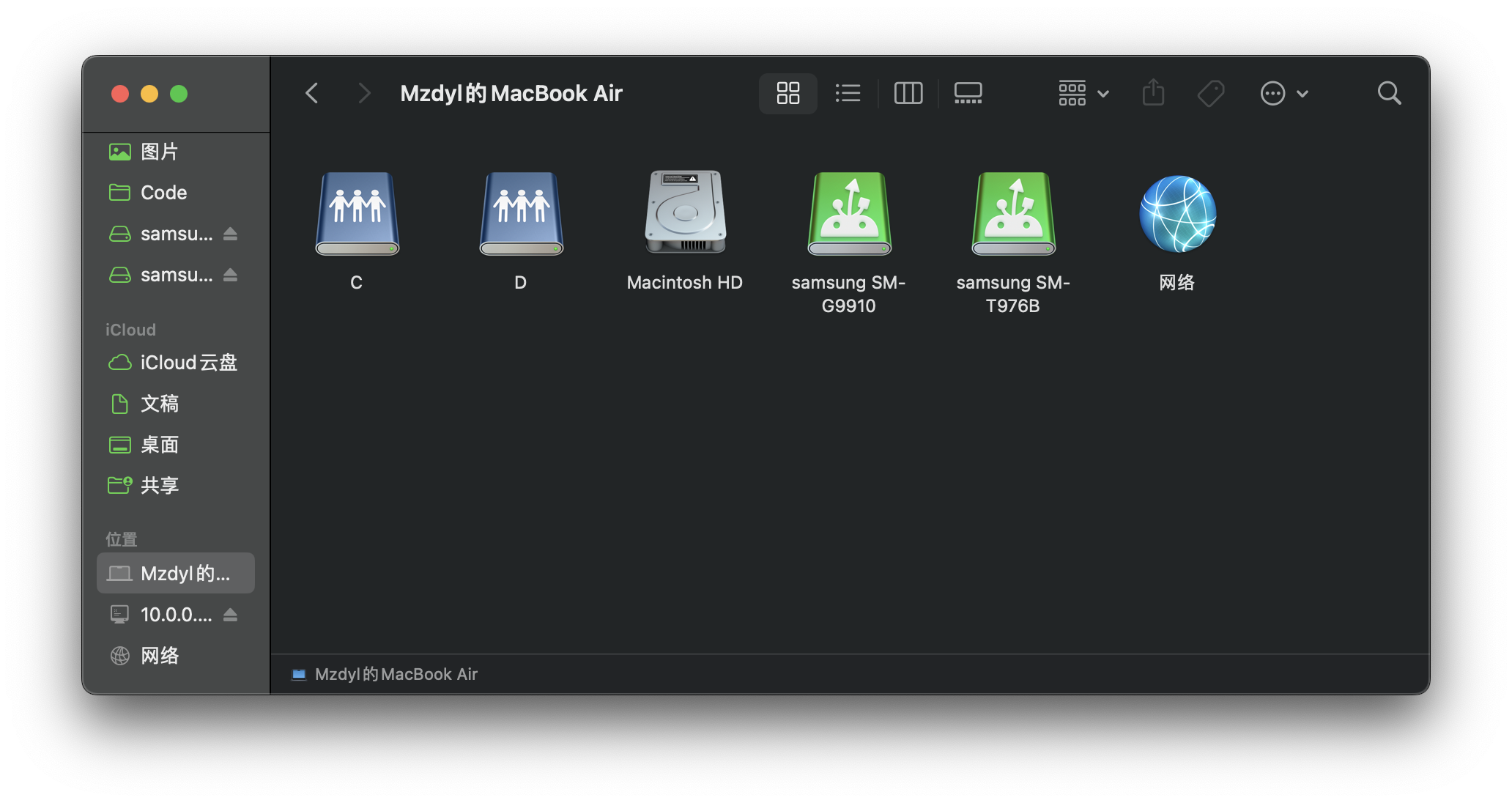Switch to gallery view mode

(968, 93)
